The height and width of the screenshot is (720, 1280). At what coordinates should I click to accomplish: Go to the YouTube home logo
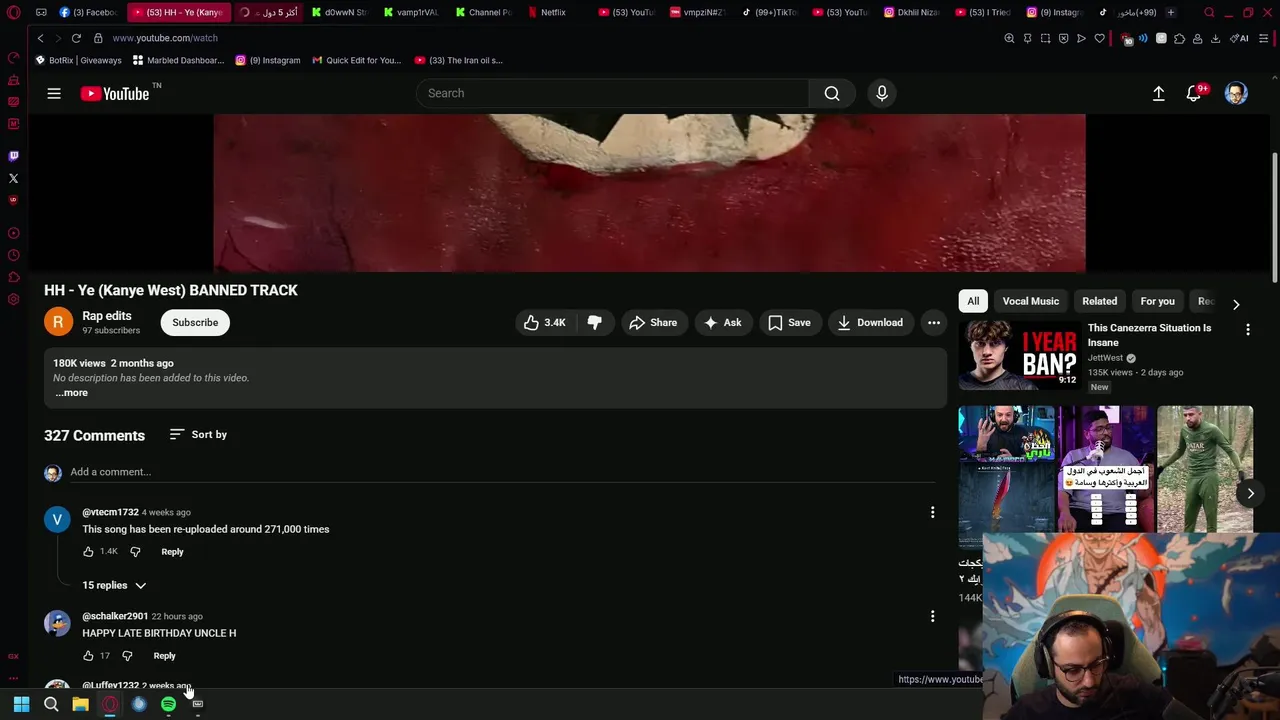pos(115,93)
